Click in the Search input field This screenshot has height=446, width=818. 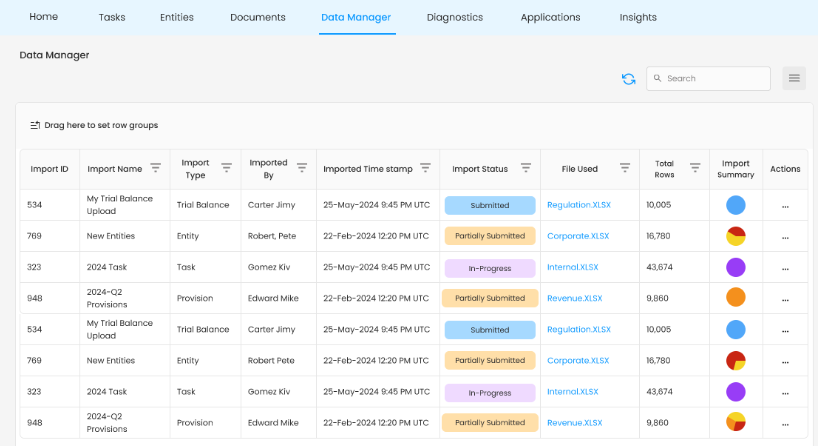[708, 78]
